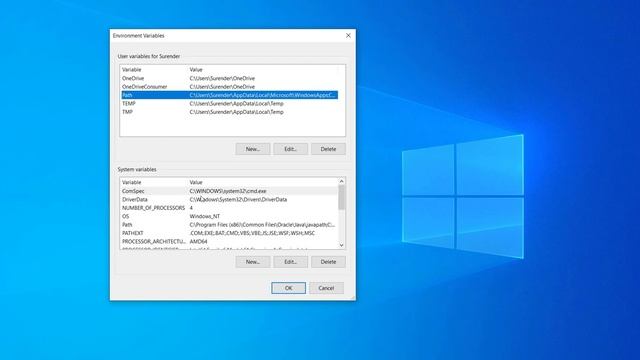Click New under User variables for Surender

coord(253,149)
